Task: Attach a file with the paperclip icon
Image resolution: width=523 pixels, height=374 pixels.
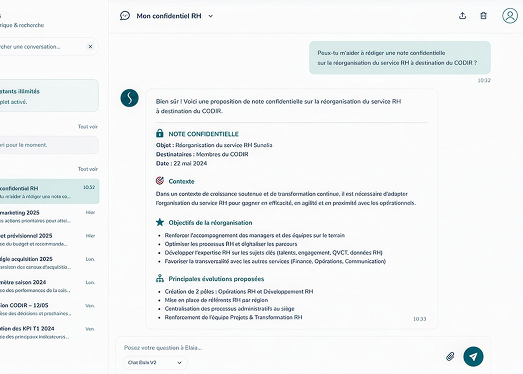Action: 450,357
